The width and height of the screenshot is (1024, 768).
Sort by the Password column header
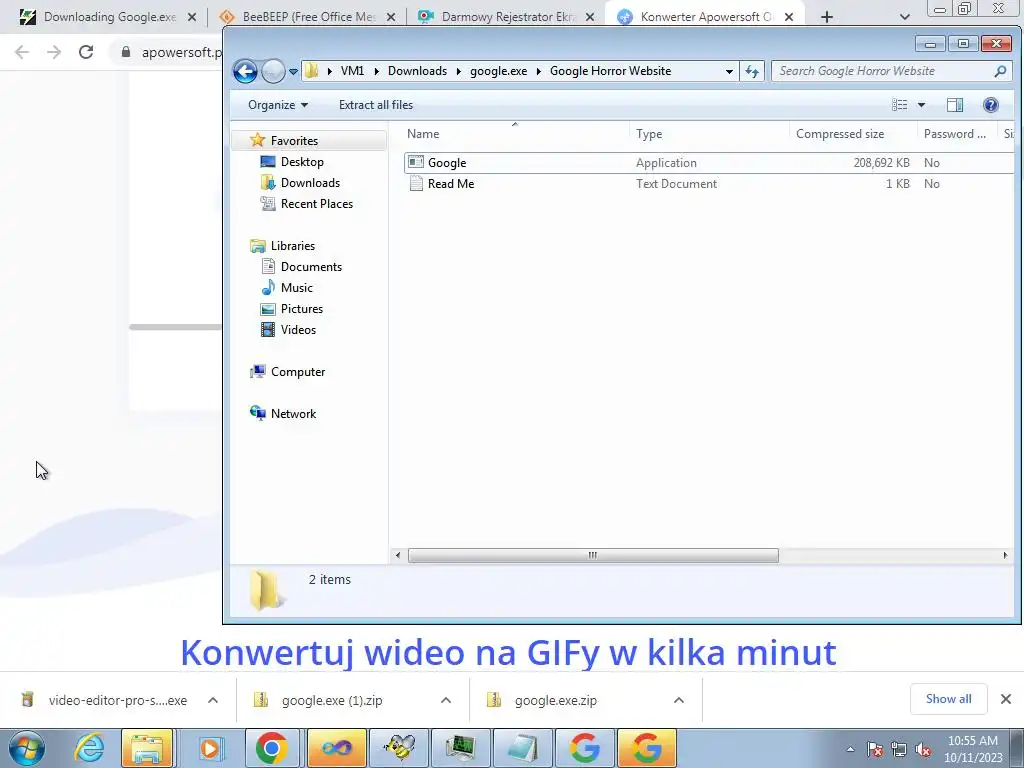(957, 134)
